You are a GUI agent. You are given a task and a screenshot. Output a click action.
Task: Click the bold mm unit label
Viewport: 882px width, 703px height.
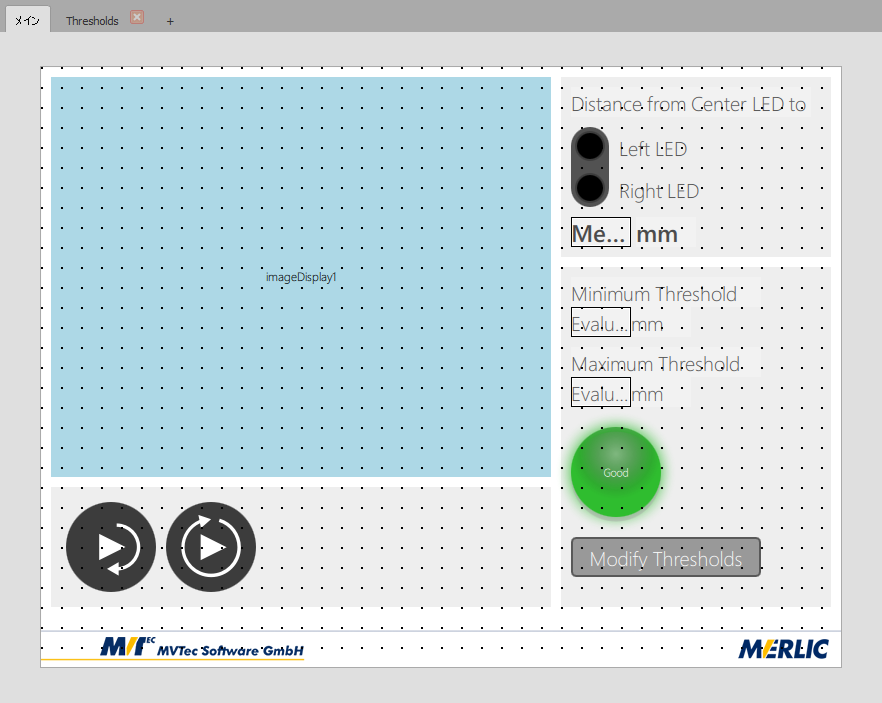click(657, 234)
